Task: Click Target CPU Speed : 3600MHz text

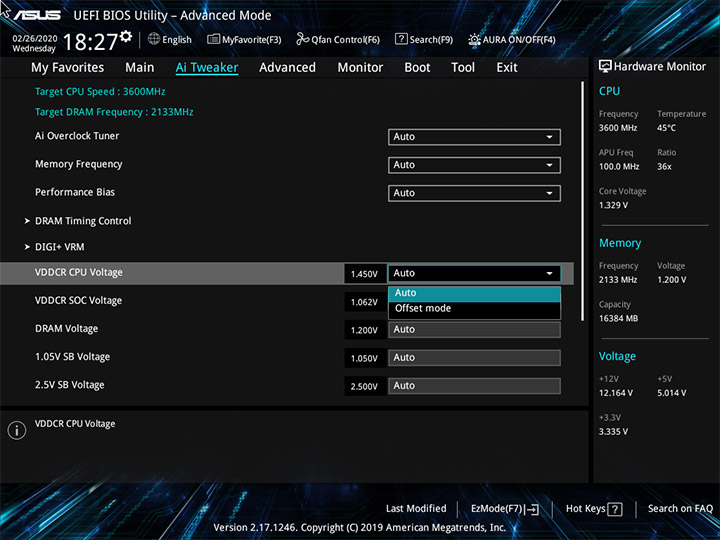Action: (100, 91)
